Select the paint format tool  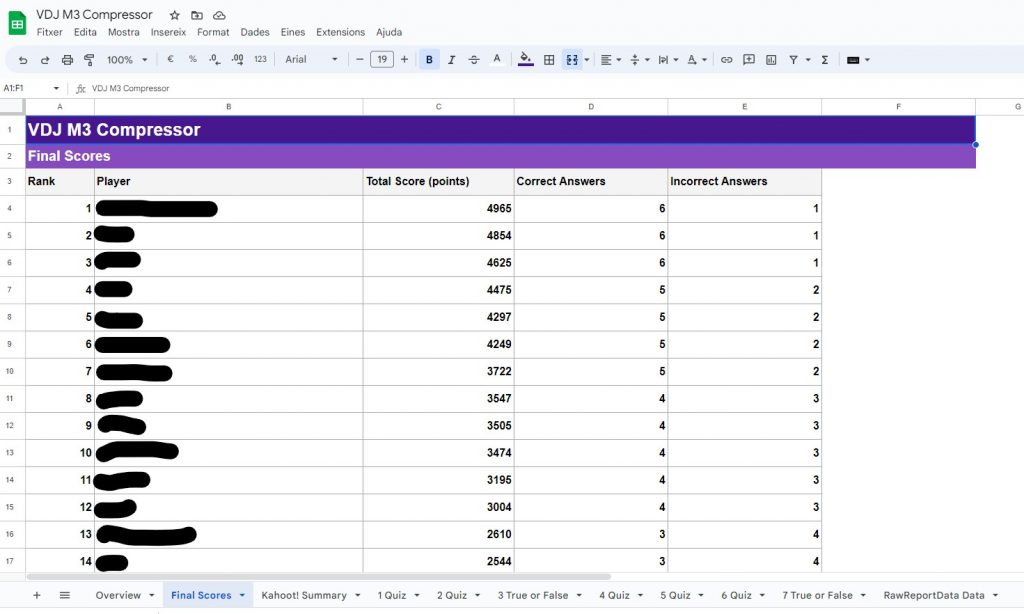pos(89,60)
